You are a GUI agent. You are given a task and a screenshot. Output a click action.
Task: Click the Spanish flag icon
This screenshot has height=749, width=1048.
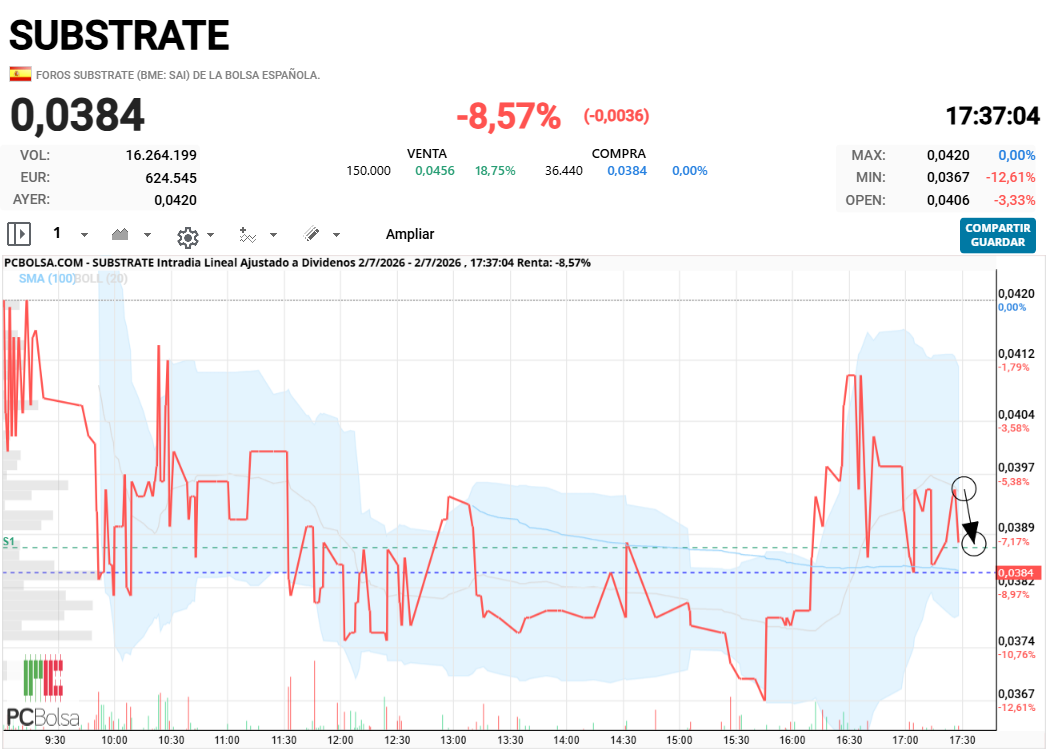pos(20,74)
